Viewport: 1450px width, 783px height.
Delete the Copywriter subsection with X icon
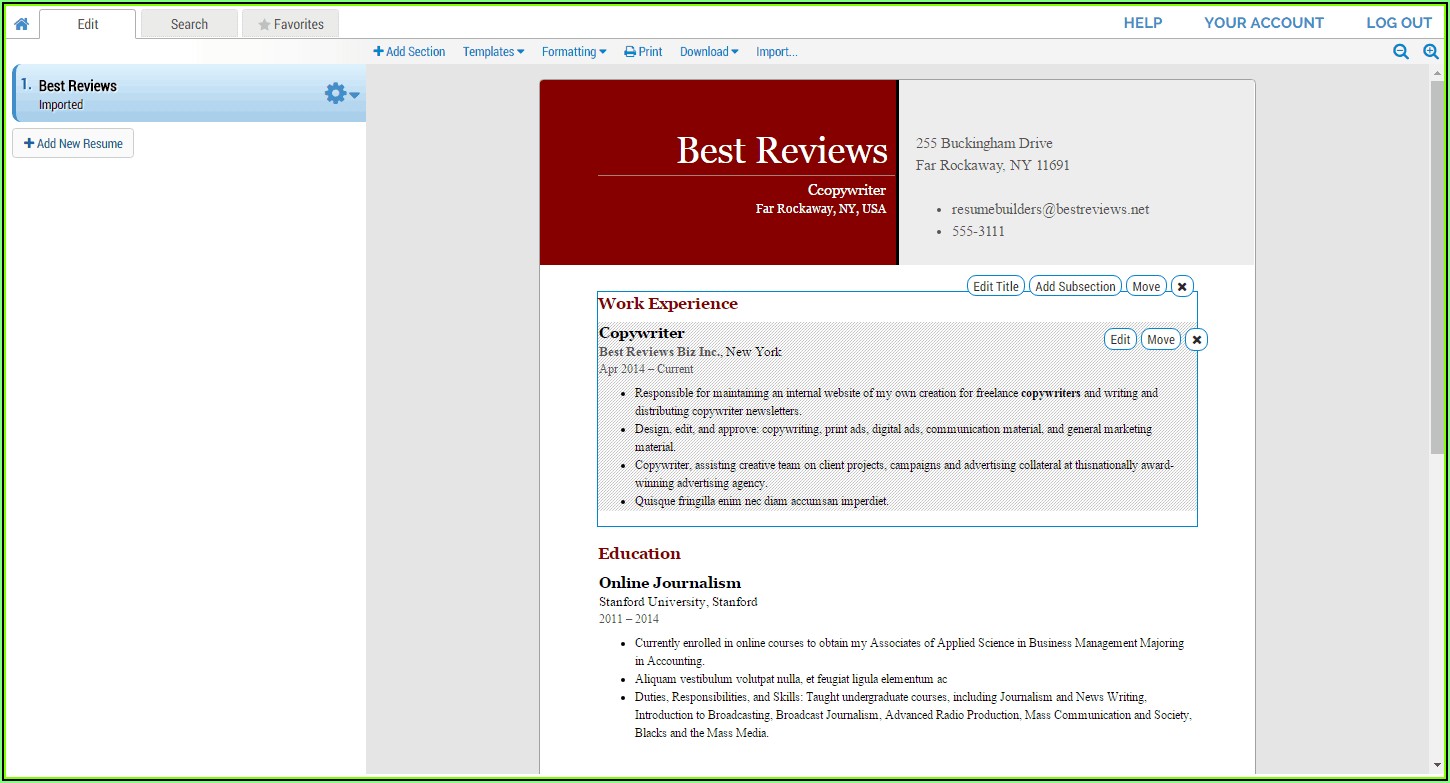point(1196,340)
